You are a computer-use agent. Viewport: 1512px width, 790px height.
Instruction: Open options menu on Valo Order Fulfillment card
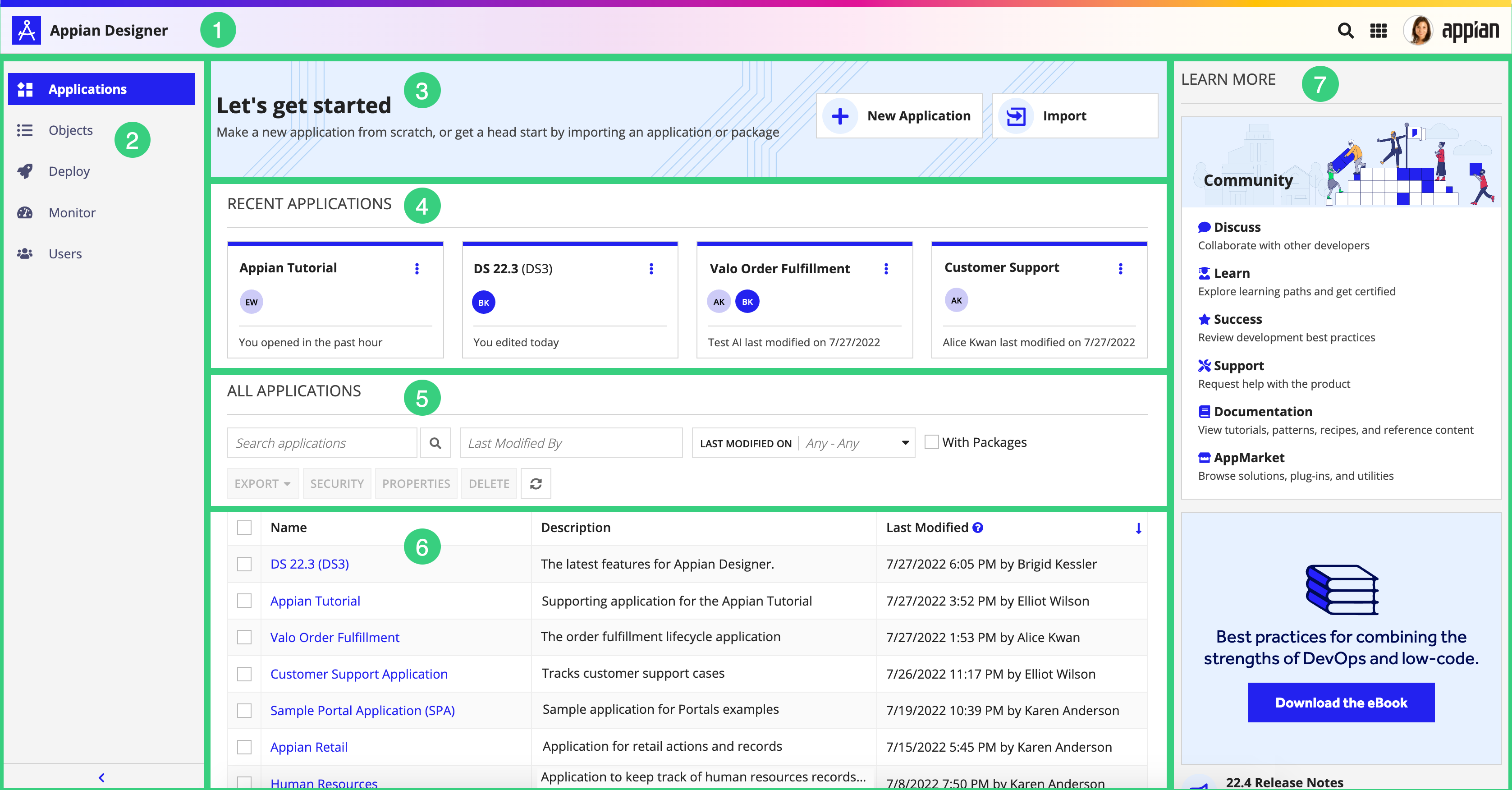(886, 269)
